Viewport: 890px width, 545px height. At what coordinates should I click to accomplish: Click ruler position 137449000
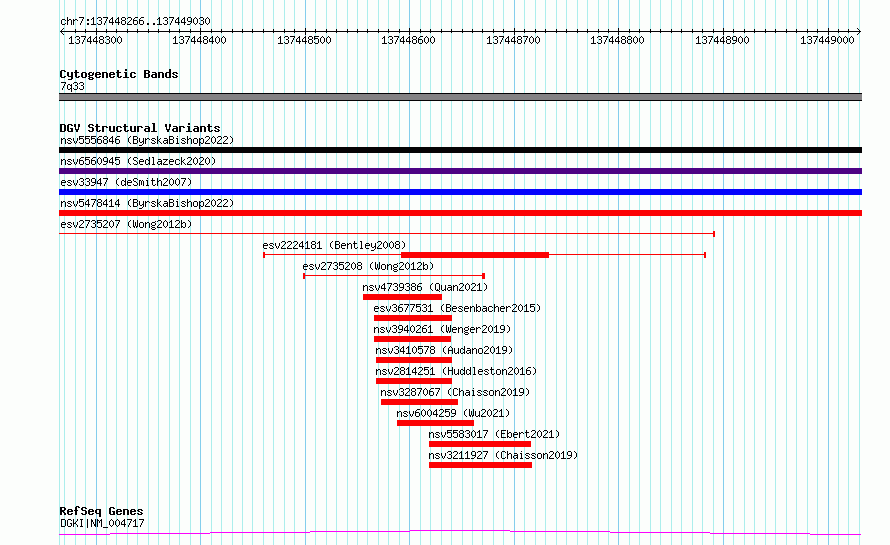tap(828, 40)
